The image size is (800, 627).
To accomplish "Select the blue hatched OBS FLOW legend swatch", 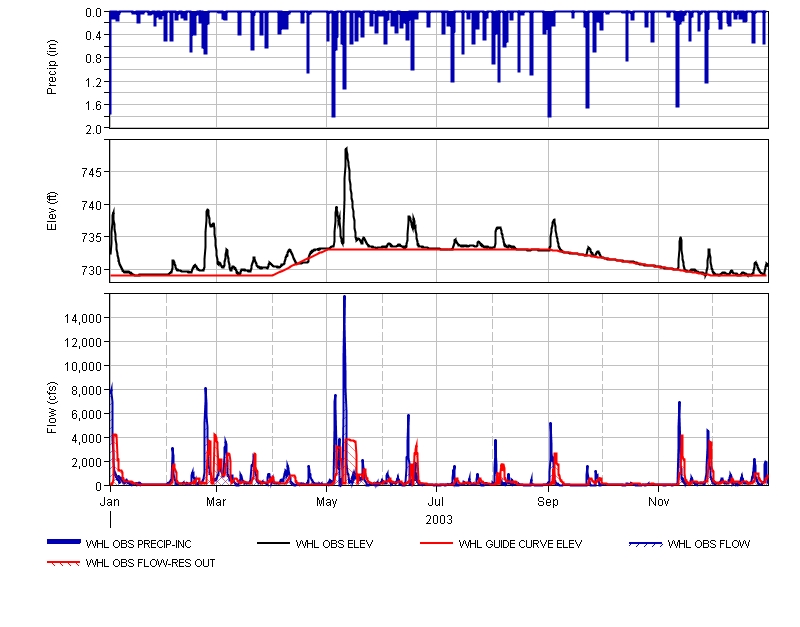I will pos(645,544).
